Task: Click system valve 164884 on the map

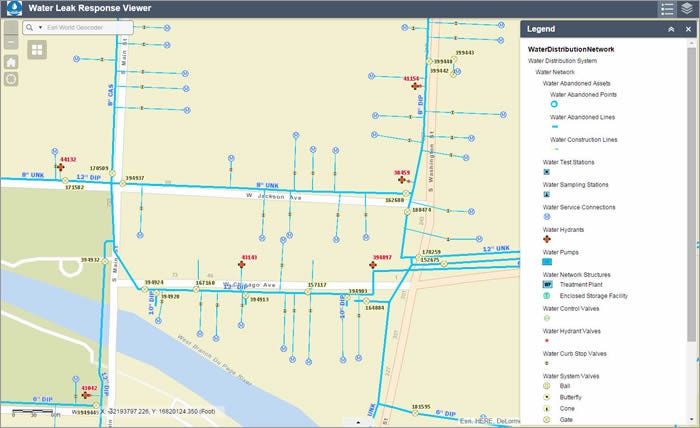Action: pyautogui.click(x=366, y=301)
